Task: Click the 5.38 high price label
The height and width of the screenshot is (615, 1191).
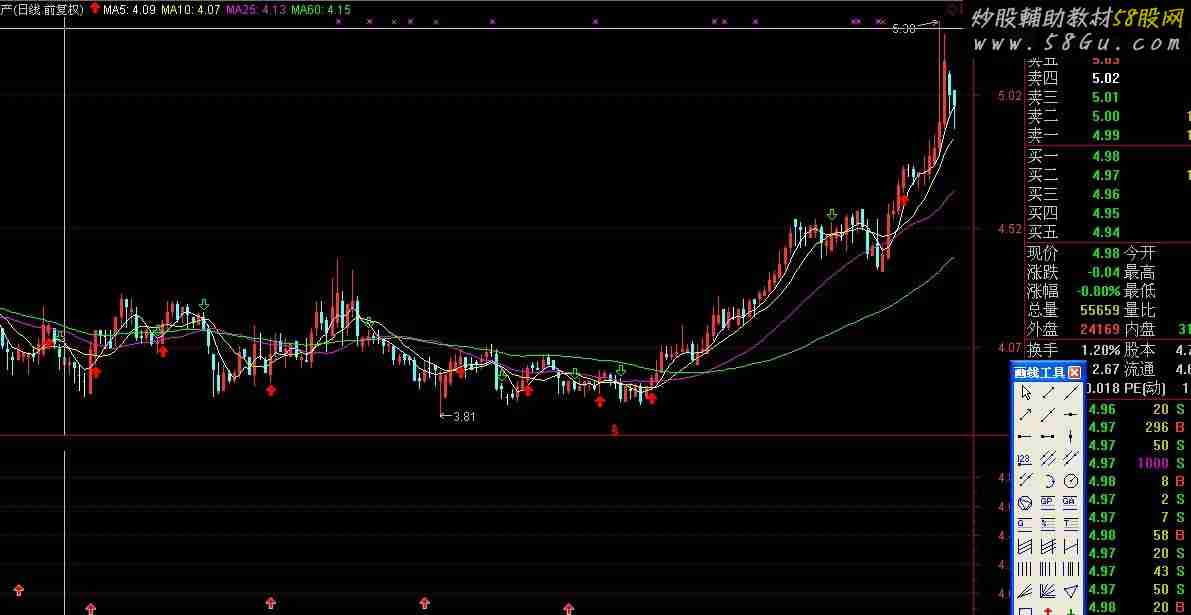Action: (904, 29)
